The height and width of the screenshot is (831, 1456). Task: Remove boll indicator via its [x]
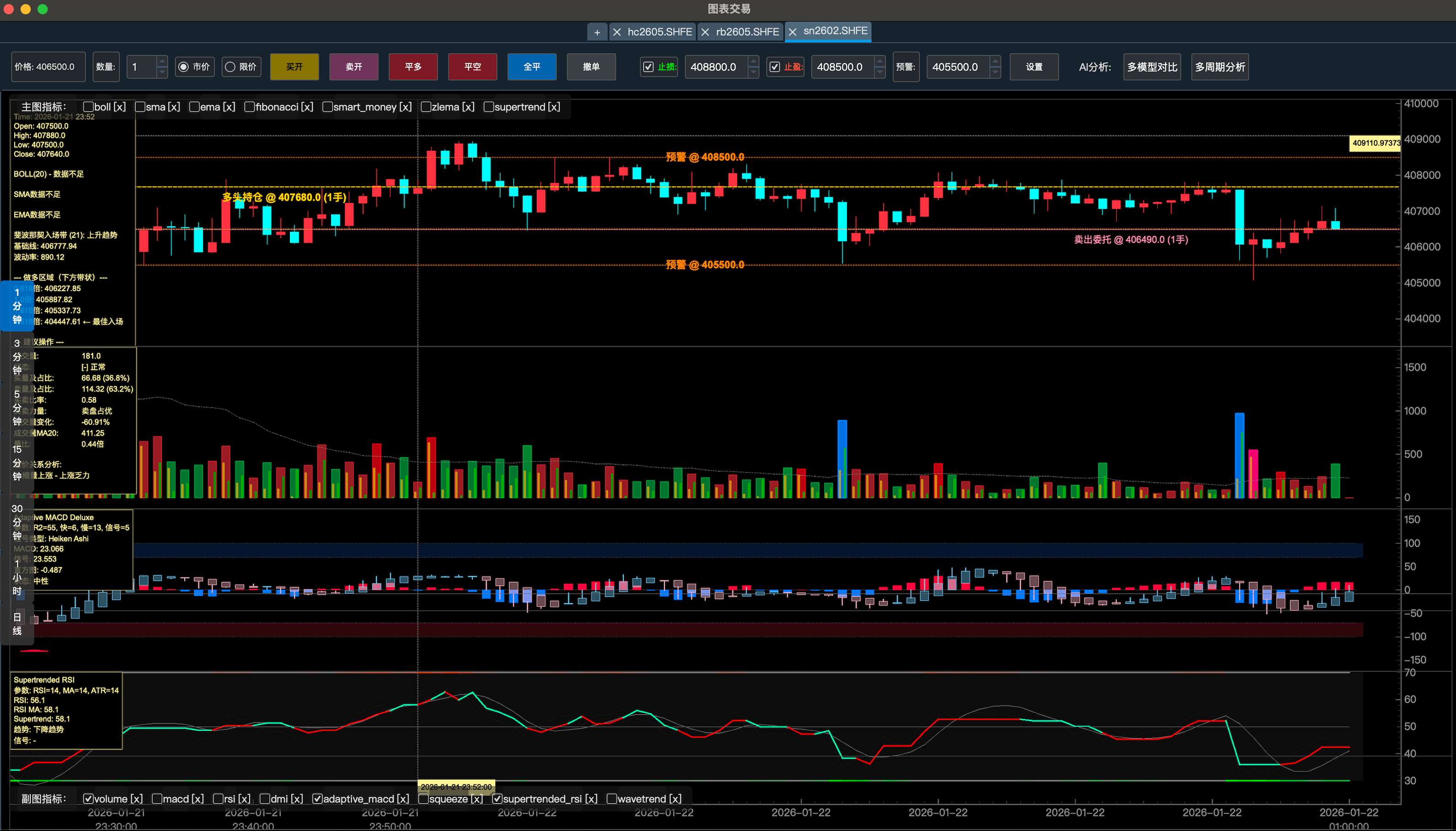[119, 107]
